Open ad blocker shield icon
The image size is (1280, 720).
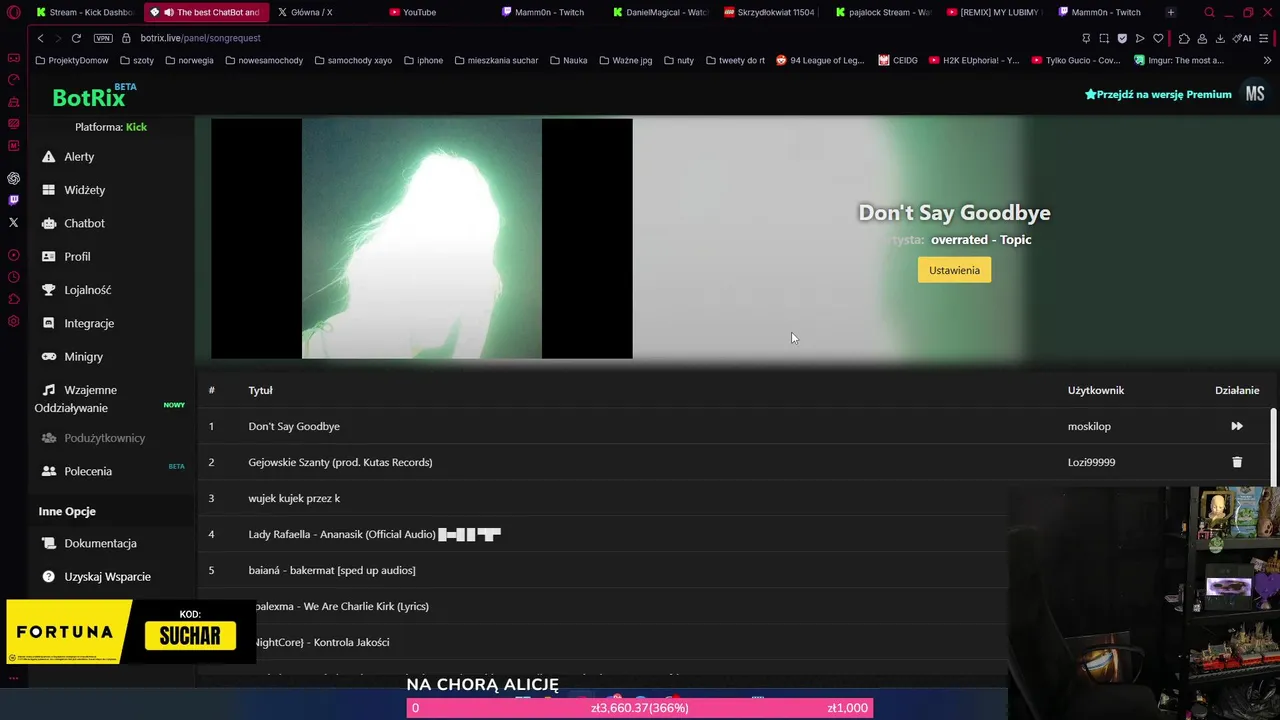tap(1122, 38)
